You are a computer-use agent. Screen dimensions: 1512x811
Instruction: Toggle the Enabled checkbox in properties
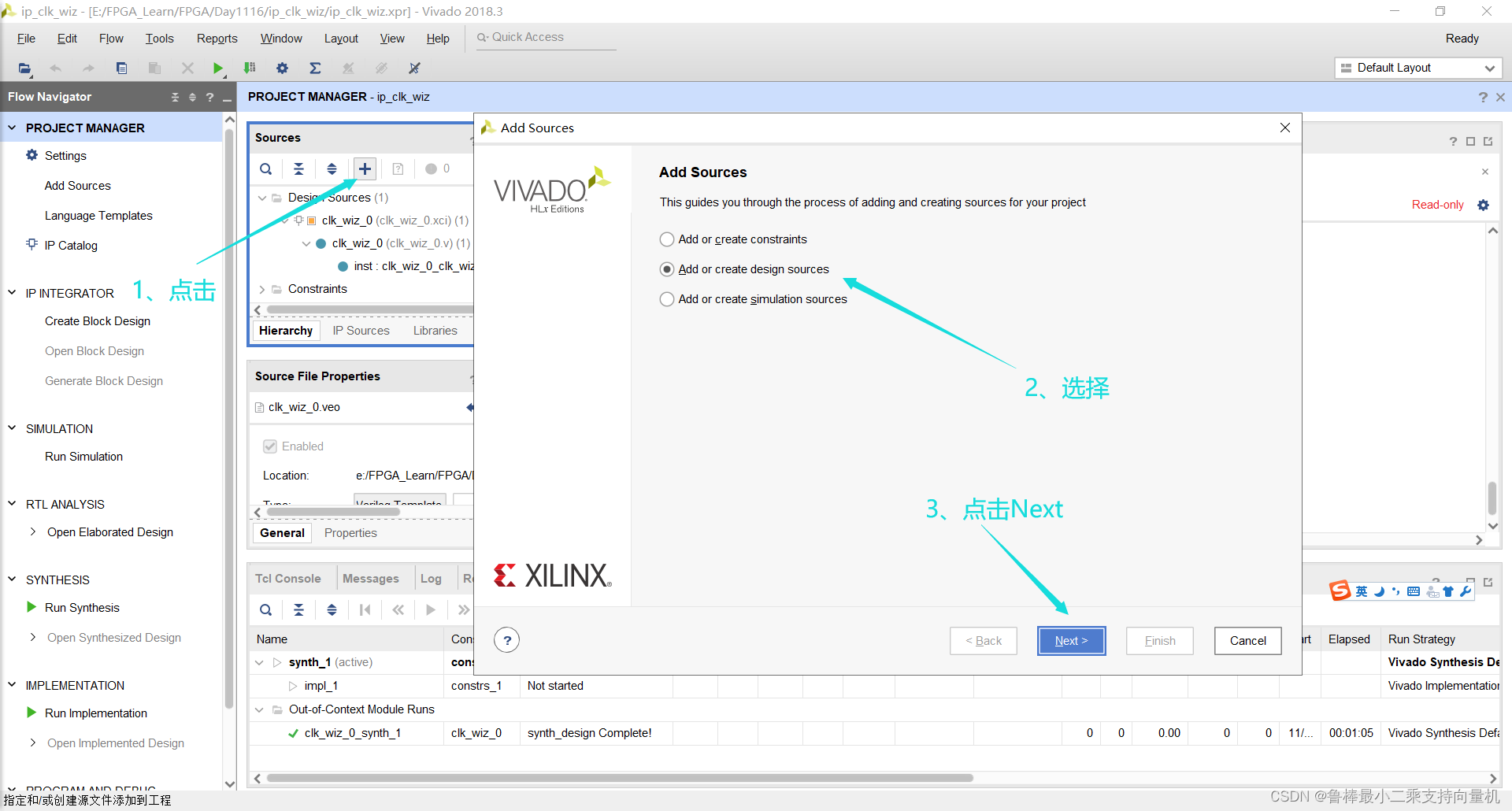pos(270,446)
